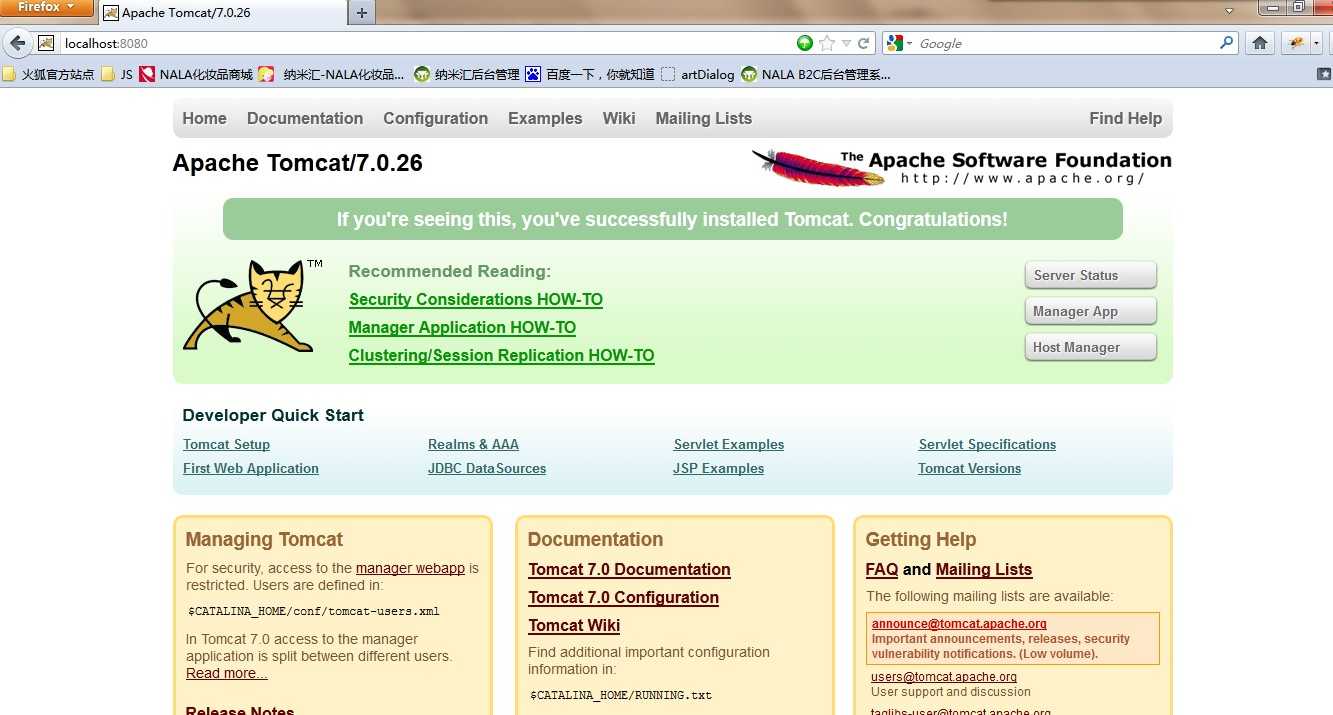The width and height of the screenshot is (1333, 715).
Task: Open Mailing Lists link under Getting Help
Action: [x=984, y=569]
